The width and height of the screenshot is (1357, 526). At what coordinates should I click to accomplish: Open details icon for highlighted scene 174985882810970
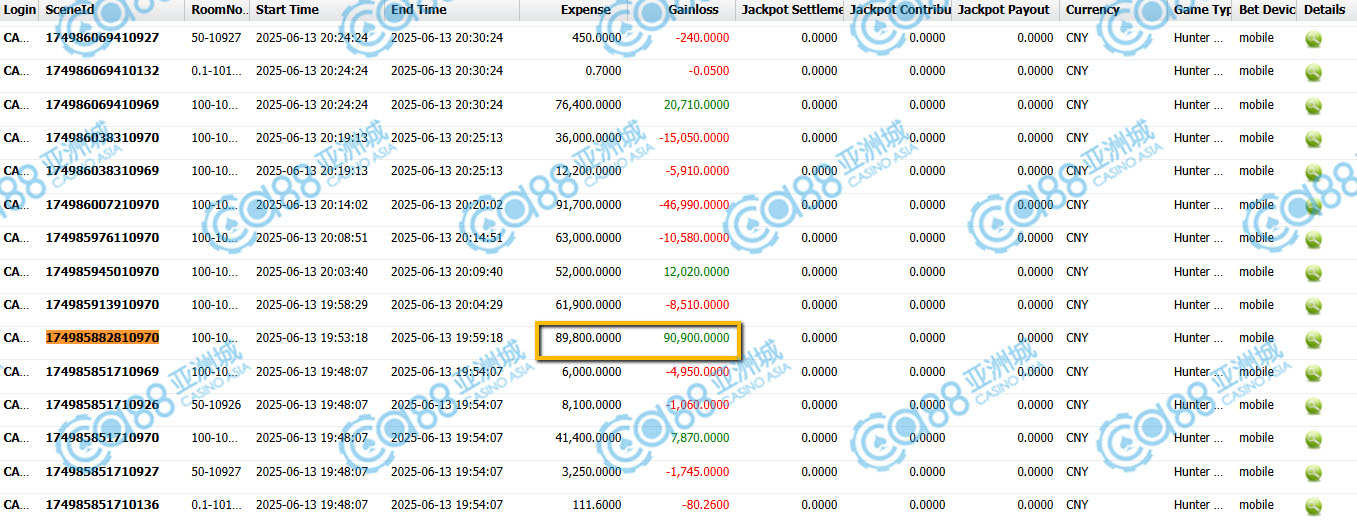[x=1313, y=339]
